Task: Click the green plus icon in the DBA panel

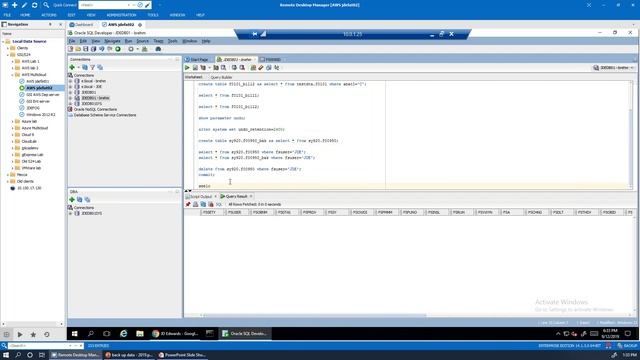Action: pos(72,200)
